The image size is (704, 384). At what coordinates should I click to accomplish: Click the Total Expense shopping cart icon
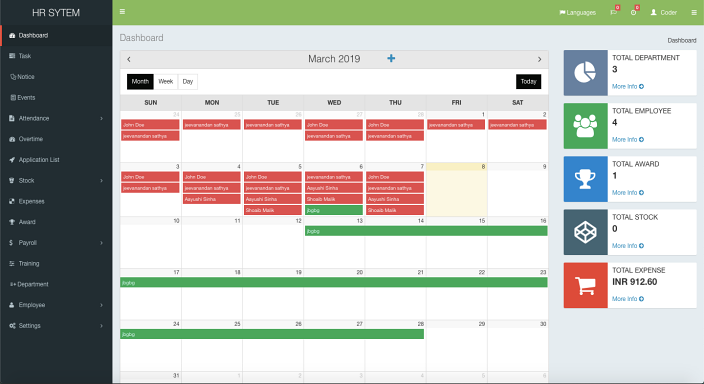point(585,285)
